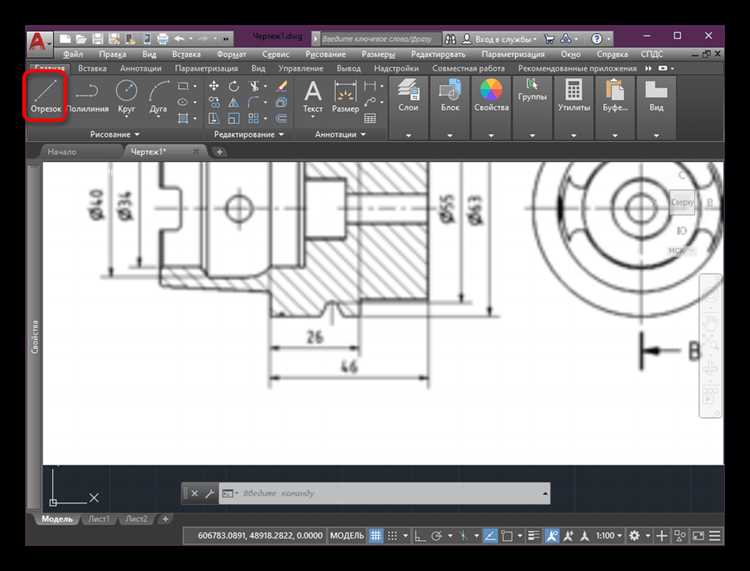Image resolution: width=750 pixels, height=571 pixels.
Task: Toggle object snap tracking in status bar
Action: pyautogui.click(x=490, y=536)
